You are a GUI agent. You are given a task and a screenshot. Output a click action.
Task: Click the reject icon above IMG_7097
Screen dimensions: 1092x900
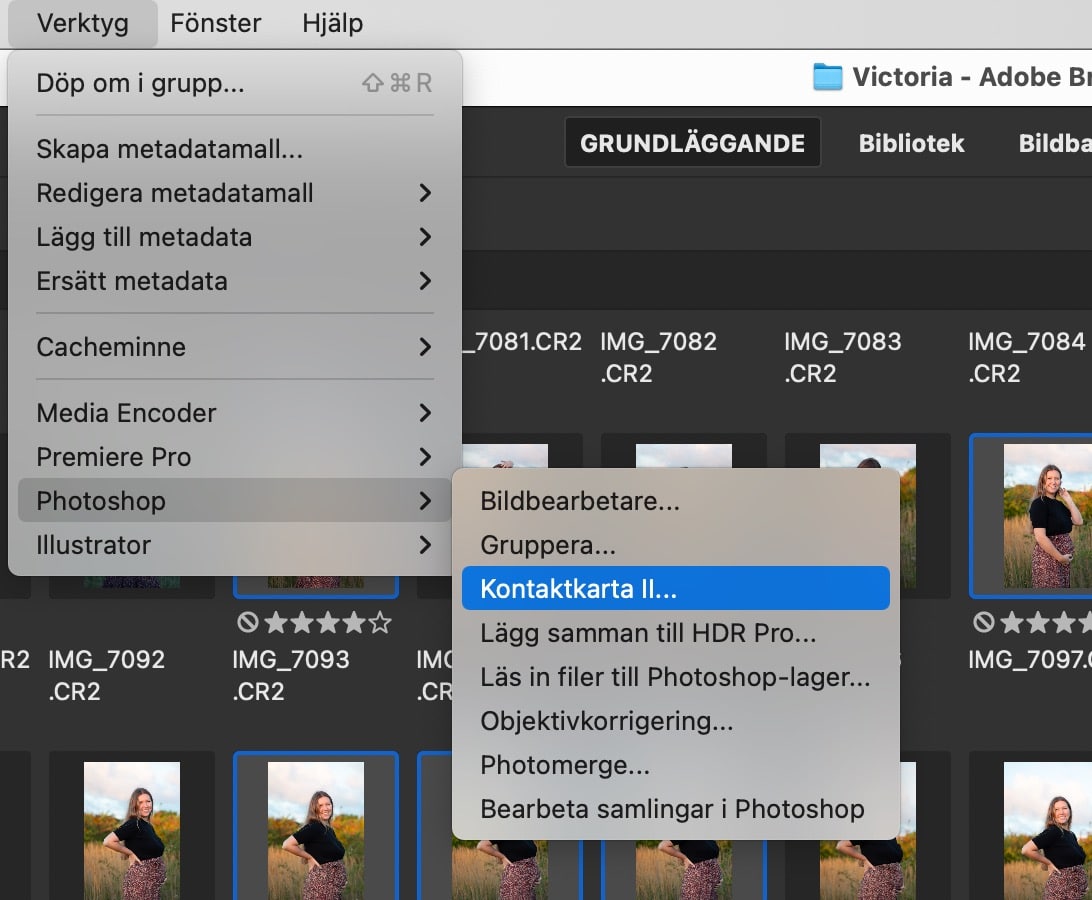[x=984, y=623]
